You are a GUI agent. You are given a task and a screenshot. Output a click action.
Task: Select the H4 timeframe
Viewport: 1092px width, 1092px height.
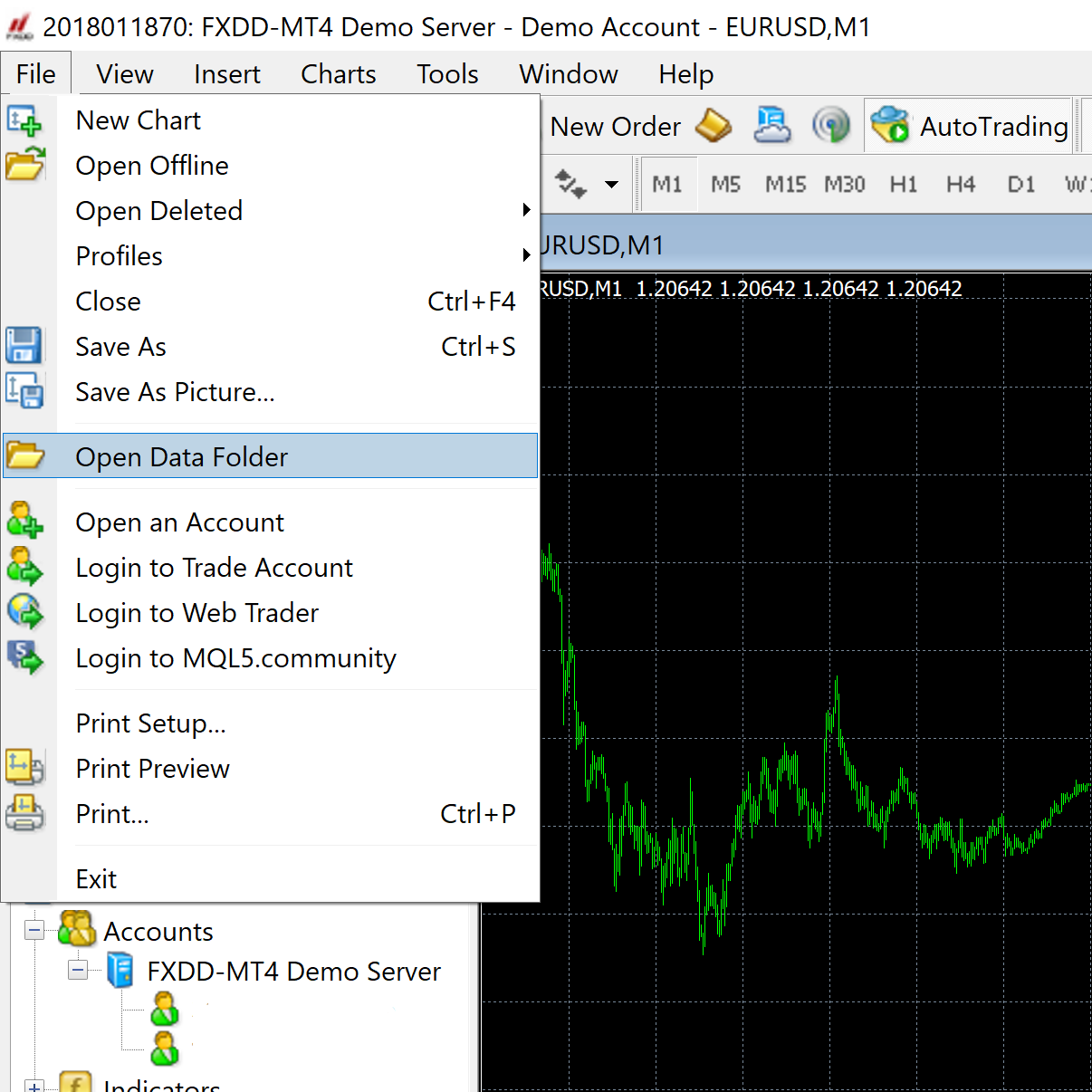coord(961,185)
